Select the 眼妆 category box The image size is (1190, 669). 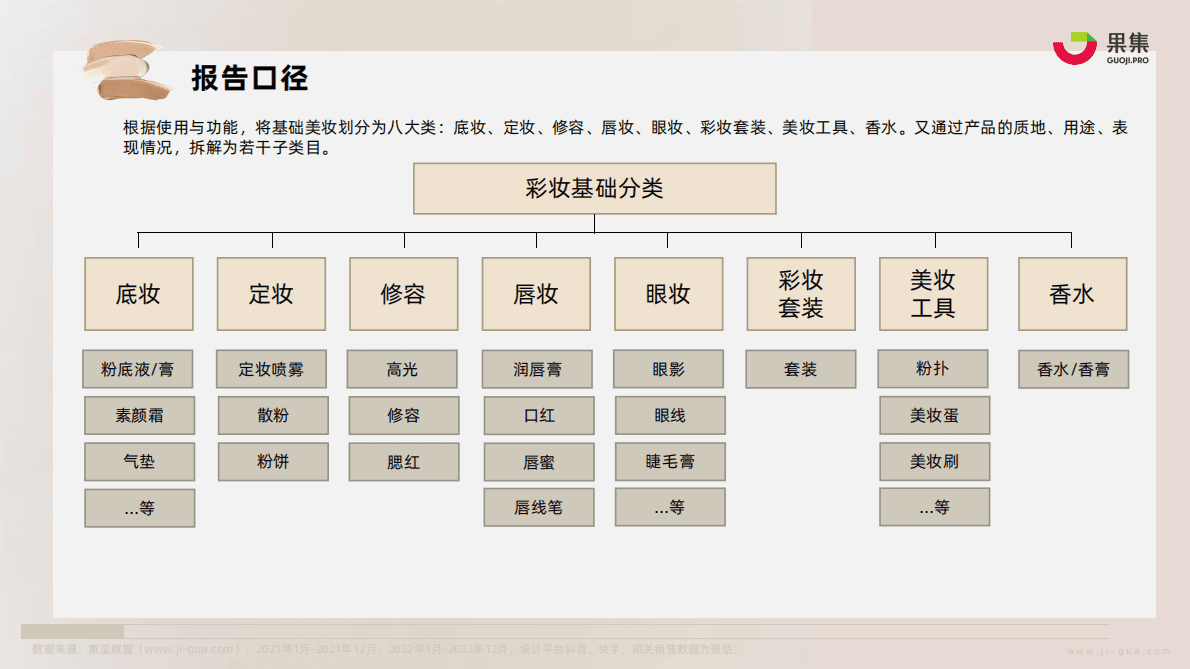click(x=668, y=294)
